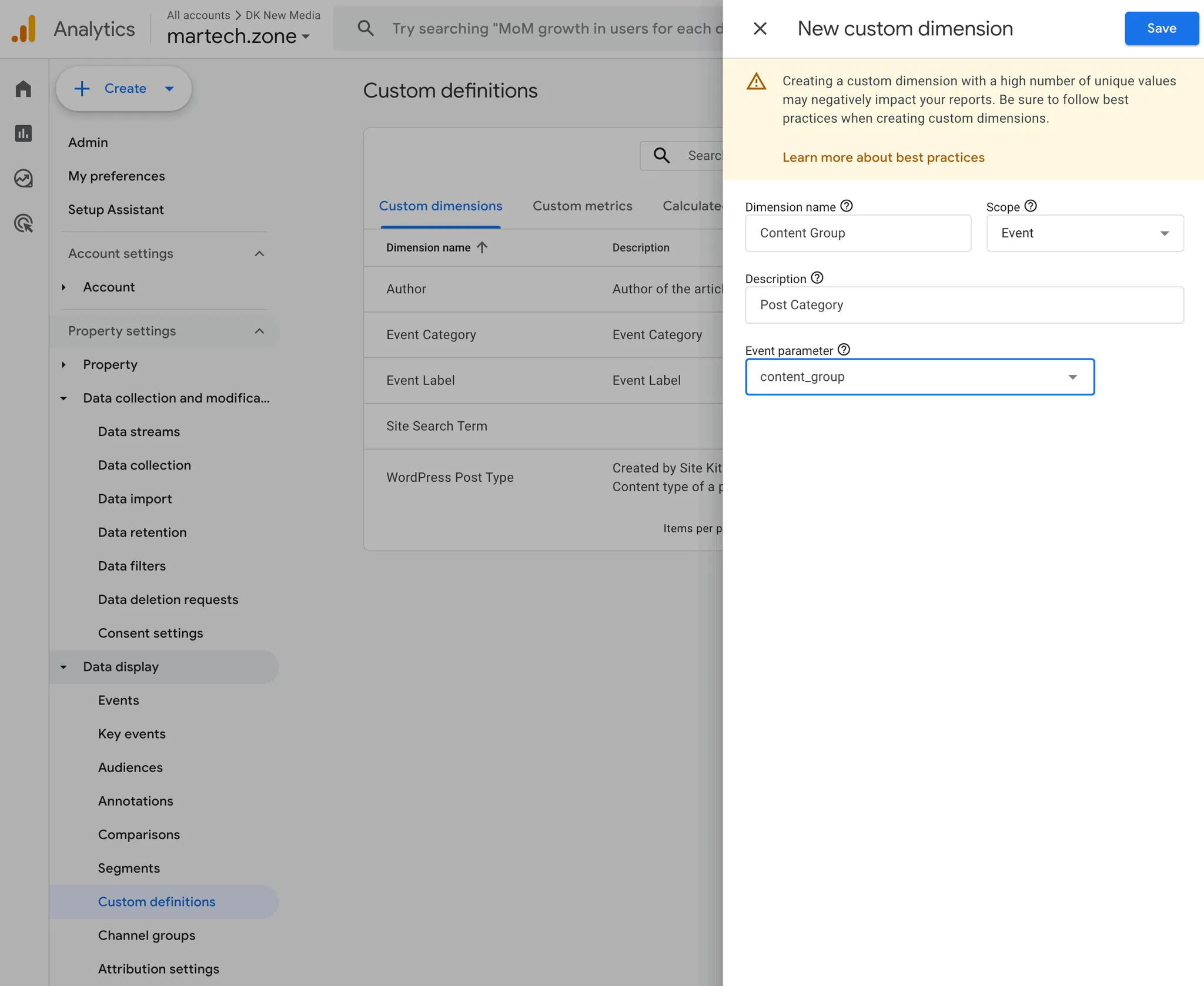1204x986 pixels.
Task: Open the Event parameter content_group dropdown
Action: pos(919,377)
